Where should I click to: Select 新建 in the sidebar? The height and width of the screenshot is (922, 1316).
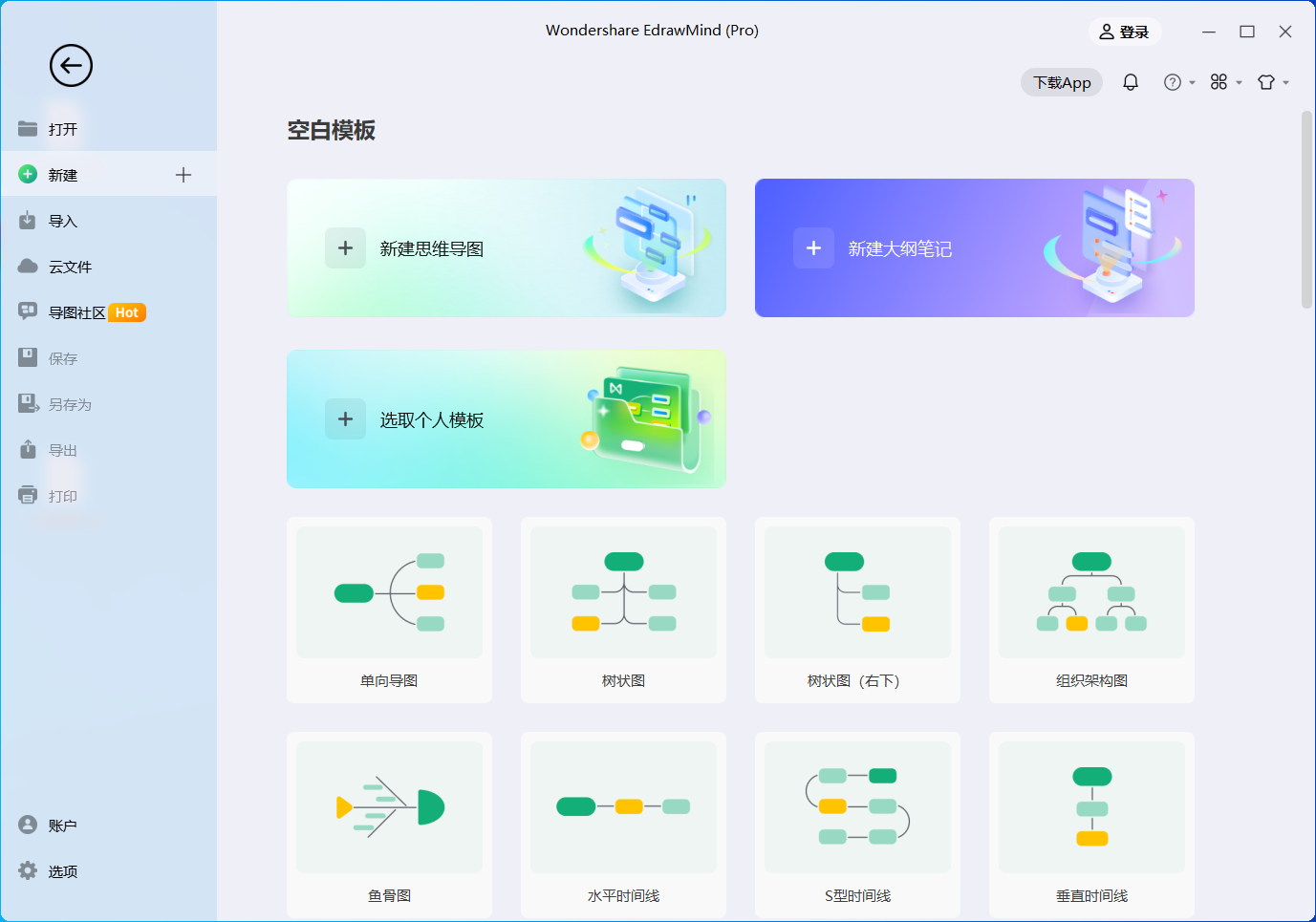(109, 175)
